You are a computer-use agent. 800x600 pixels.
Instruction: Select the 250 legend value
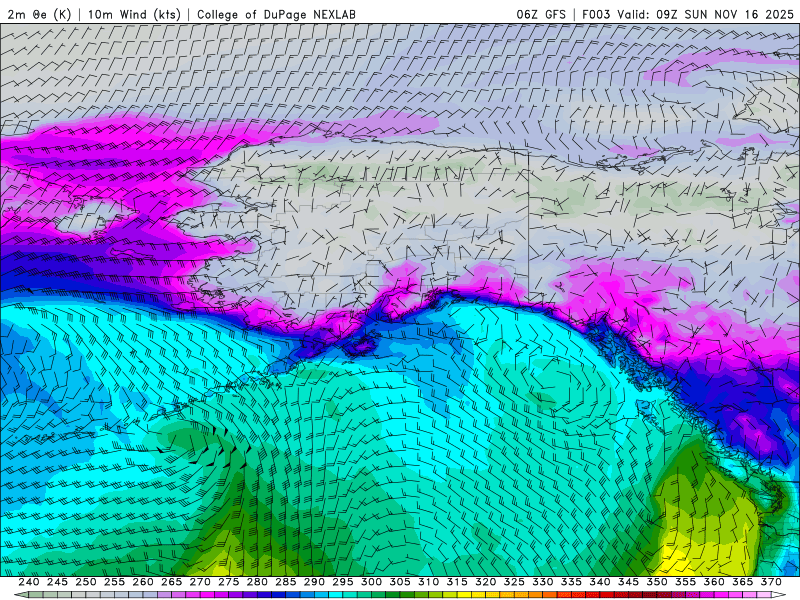86,582
